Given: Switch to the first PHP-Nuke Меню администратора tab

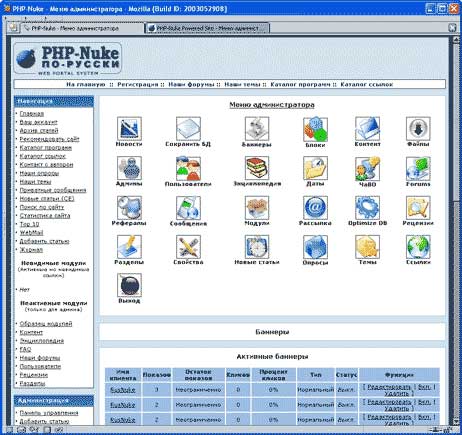Looking at the screenshot, I should (82, 28).
